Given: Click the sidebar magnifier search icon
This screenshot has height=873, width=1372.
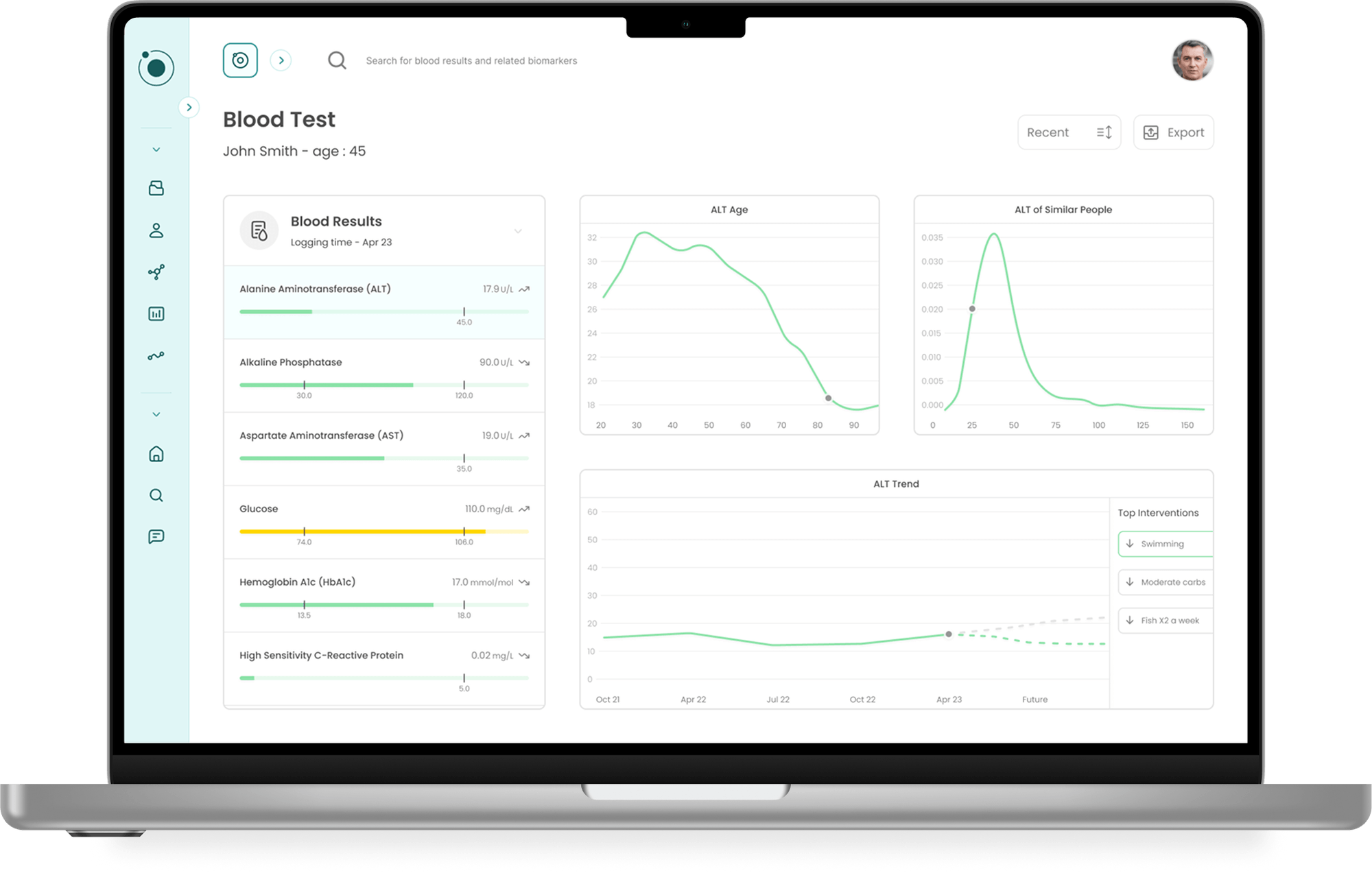Looking at the screenshot, I should 156,495.
